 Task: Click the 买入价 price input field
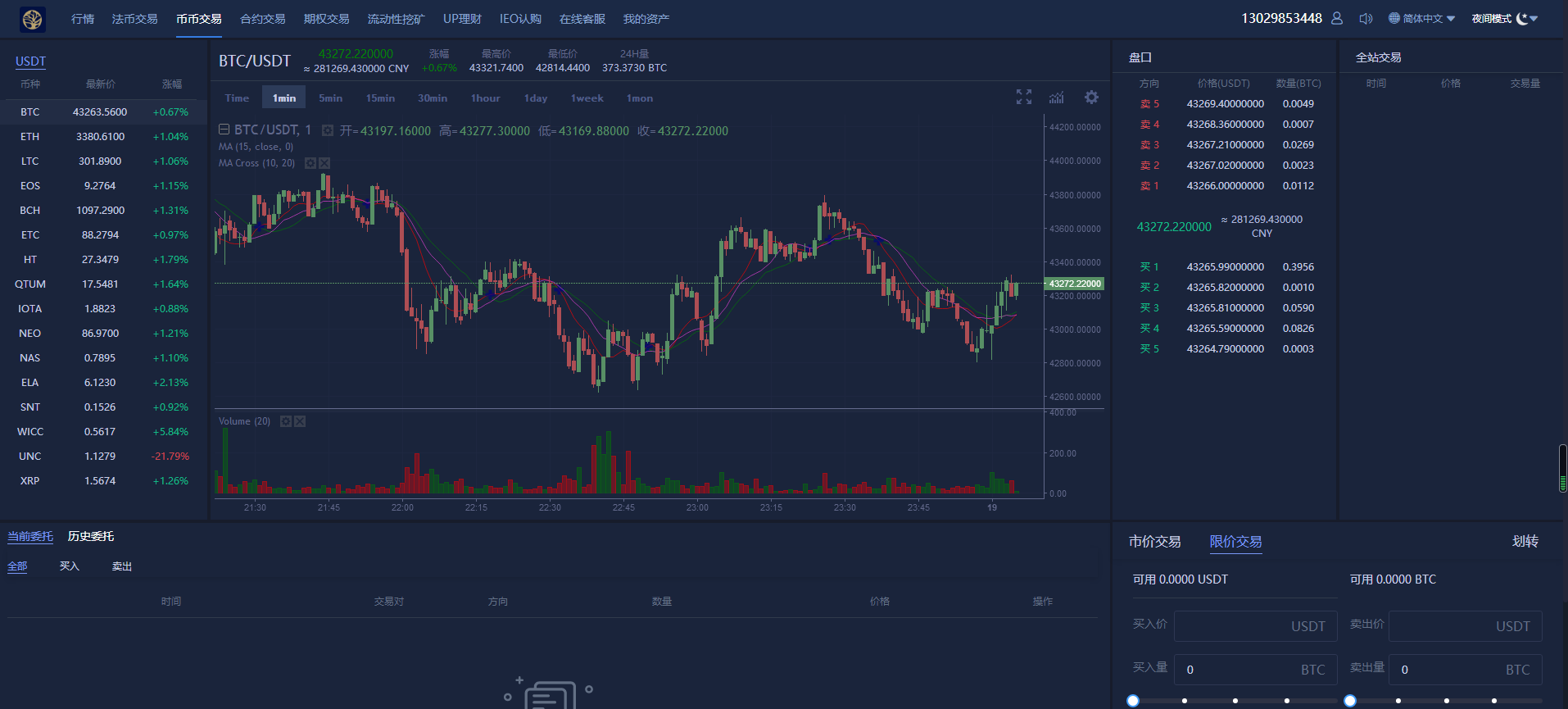[1255, 626]
